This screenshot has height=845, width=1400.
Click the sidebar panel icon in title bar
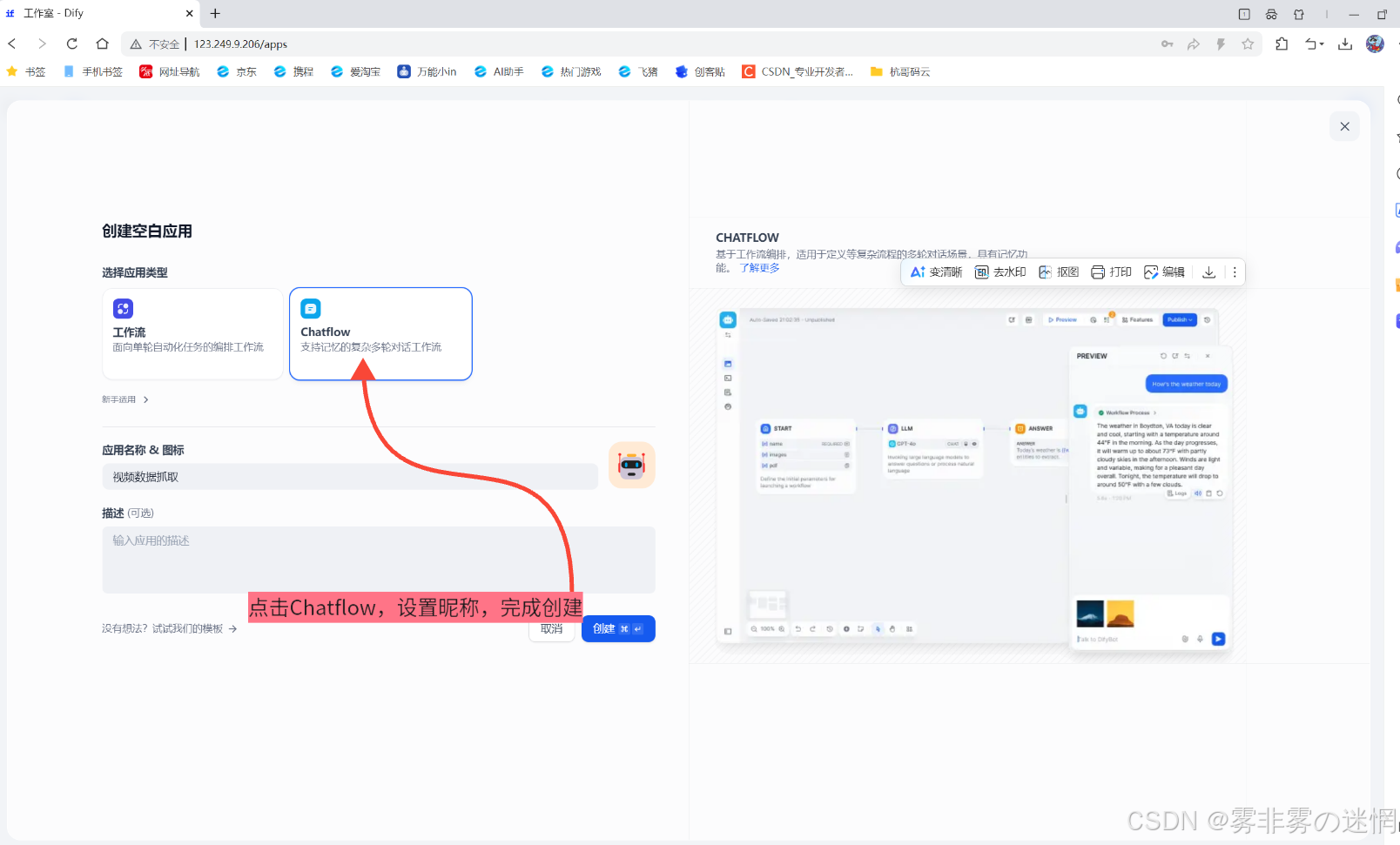tap(1244, 14)
